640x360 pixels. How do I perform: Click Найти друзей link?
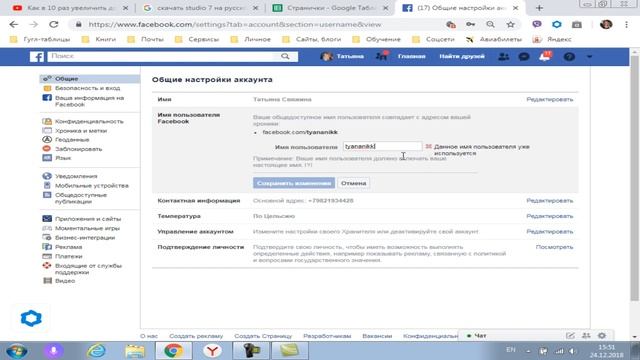pos(462,56)
